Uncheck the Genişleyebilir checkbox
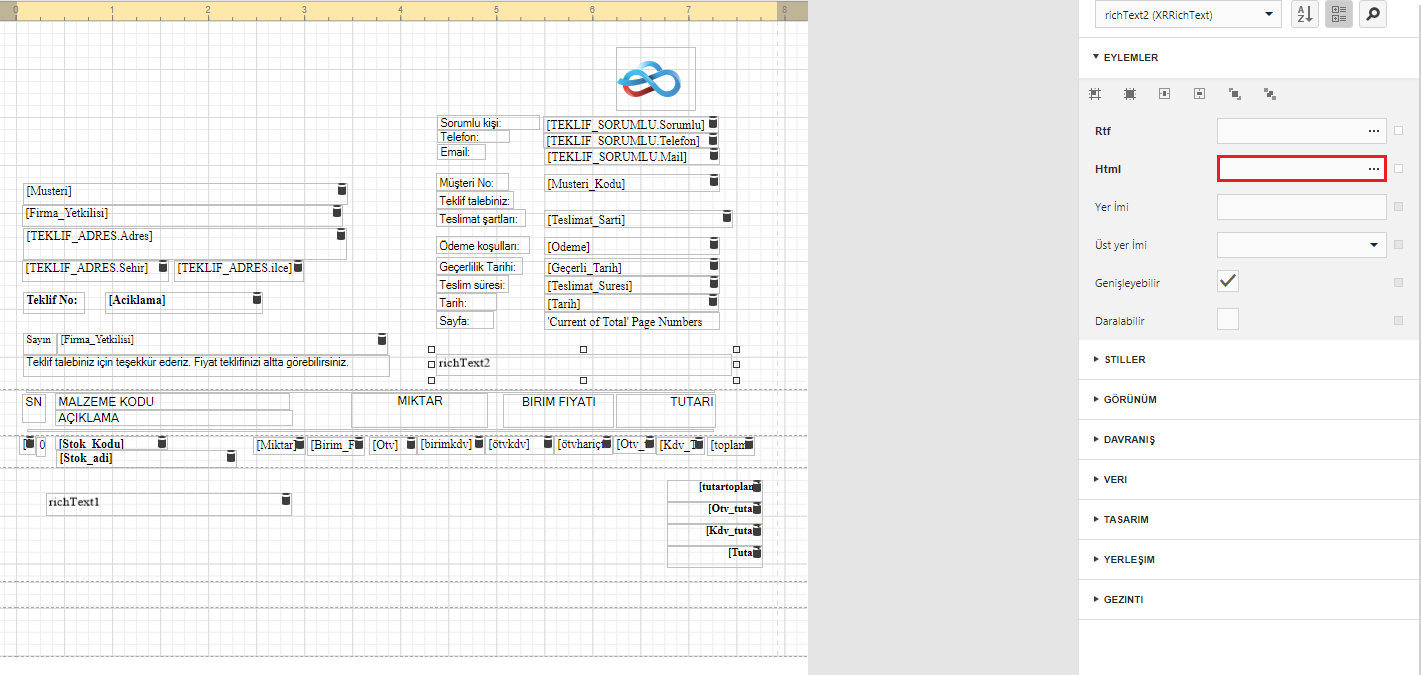This screenshot has width=1421, height=675. tap(1228, 282)
